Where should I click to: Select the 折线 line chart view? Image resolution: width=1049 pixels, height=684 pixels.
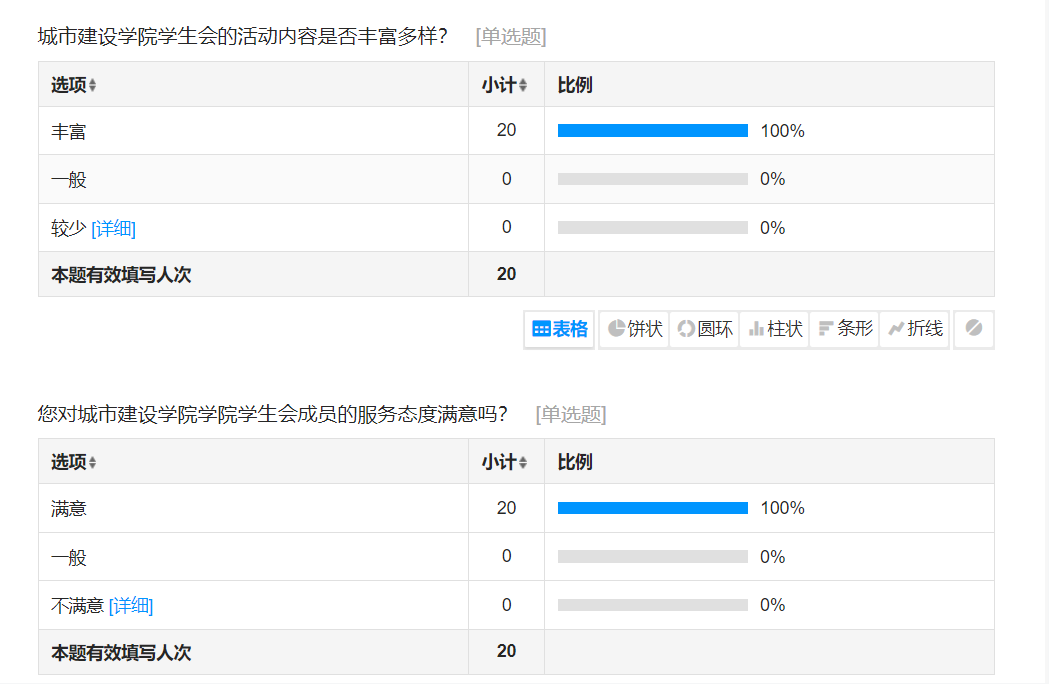[915, 329]
